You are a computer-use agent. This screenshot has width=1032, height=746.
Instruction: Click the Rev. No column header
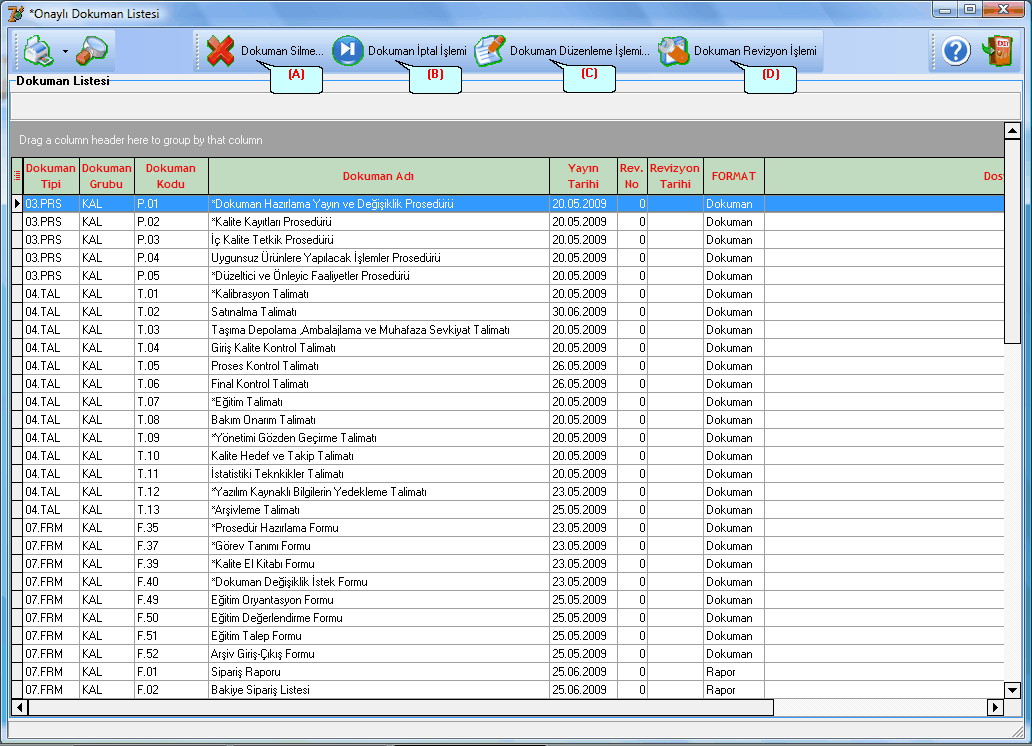tap(632, 176)
